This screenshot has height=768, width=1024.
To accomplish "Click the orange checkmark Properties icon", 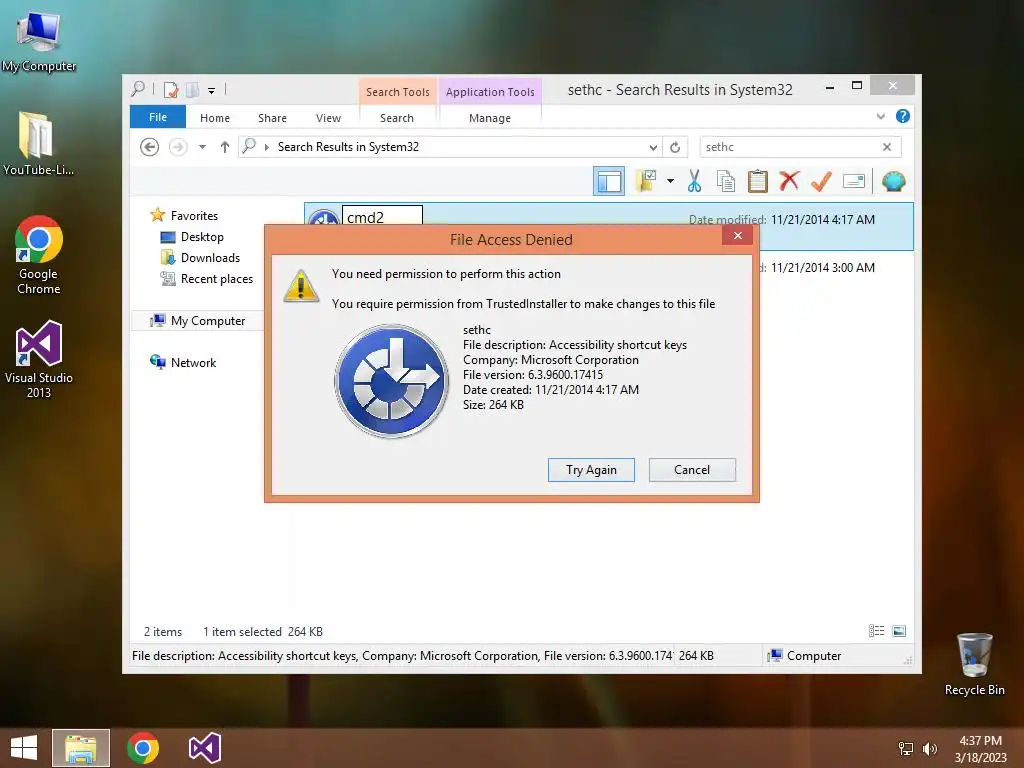I will tap(821, 181).
